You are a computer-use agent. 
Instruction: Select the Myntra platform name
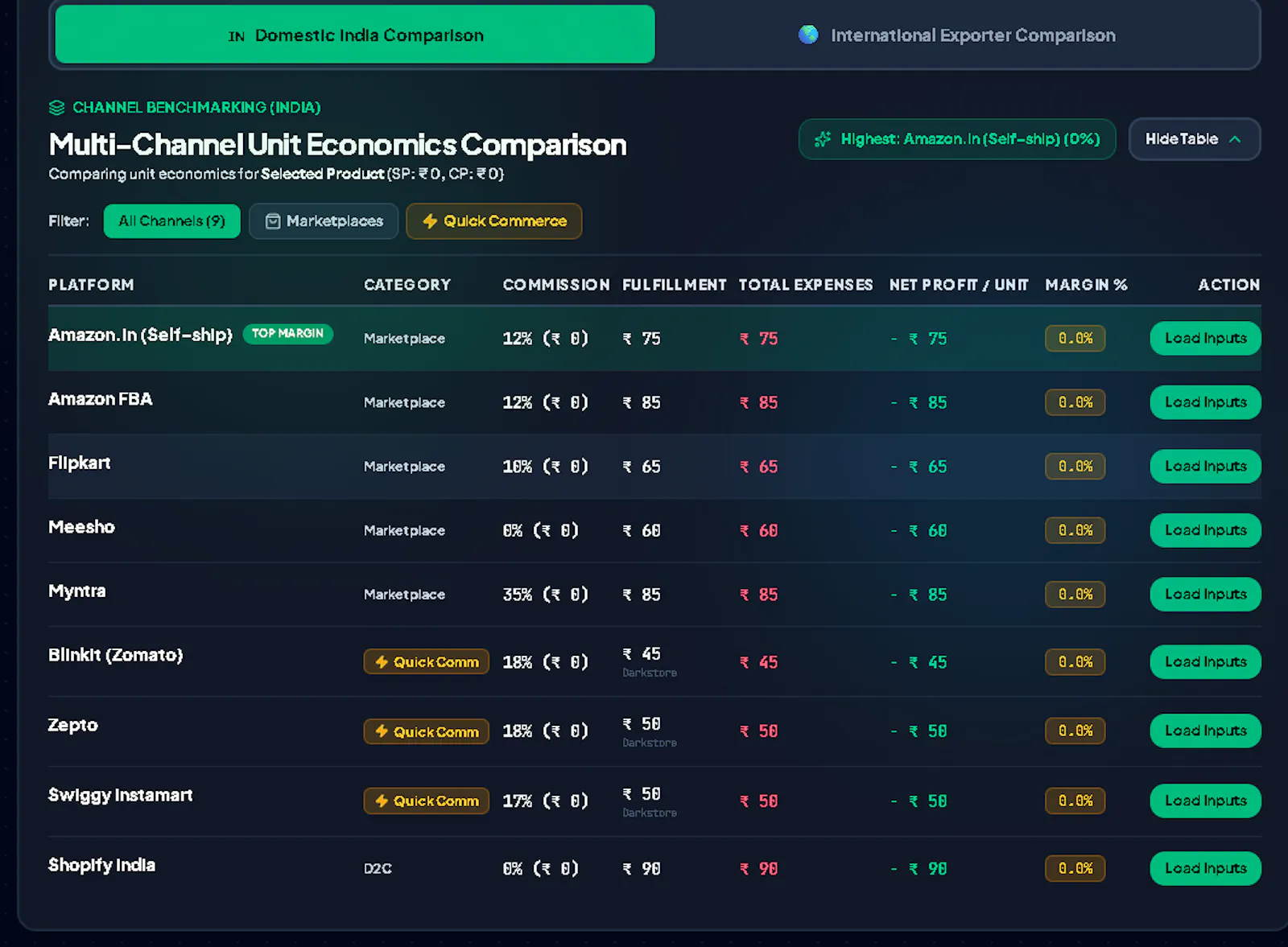[76, 591]
